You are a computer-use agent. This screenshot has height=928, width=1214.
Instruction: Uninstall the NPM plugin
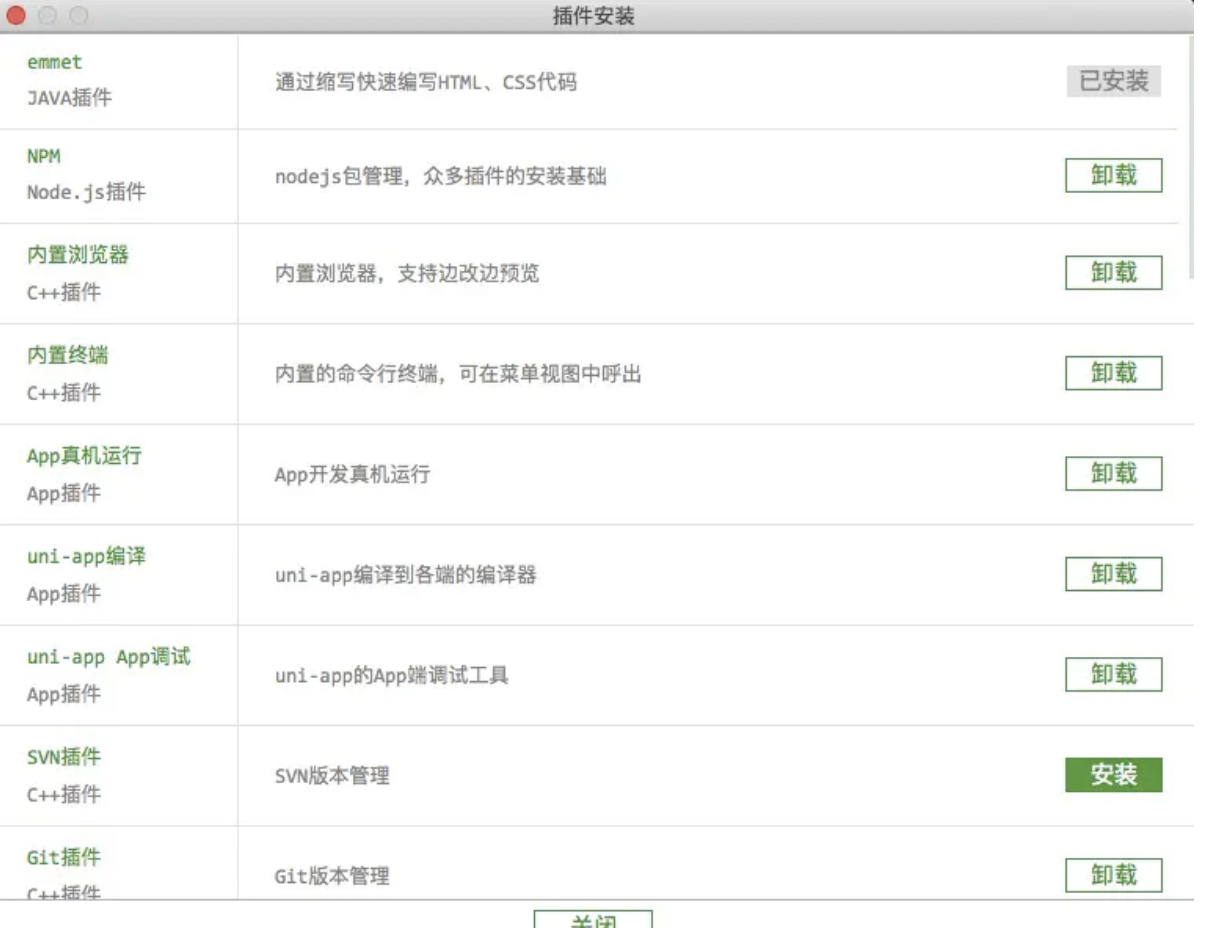[1113, 176]
